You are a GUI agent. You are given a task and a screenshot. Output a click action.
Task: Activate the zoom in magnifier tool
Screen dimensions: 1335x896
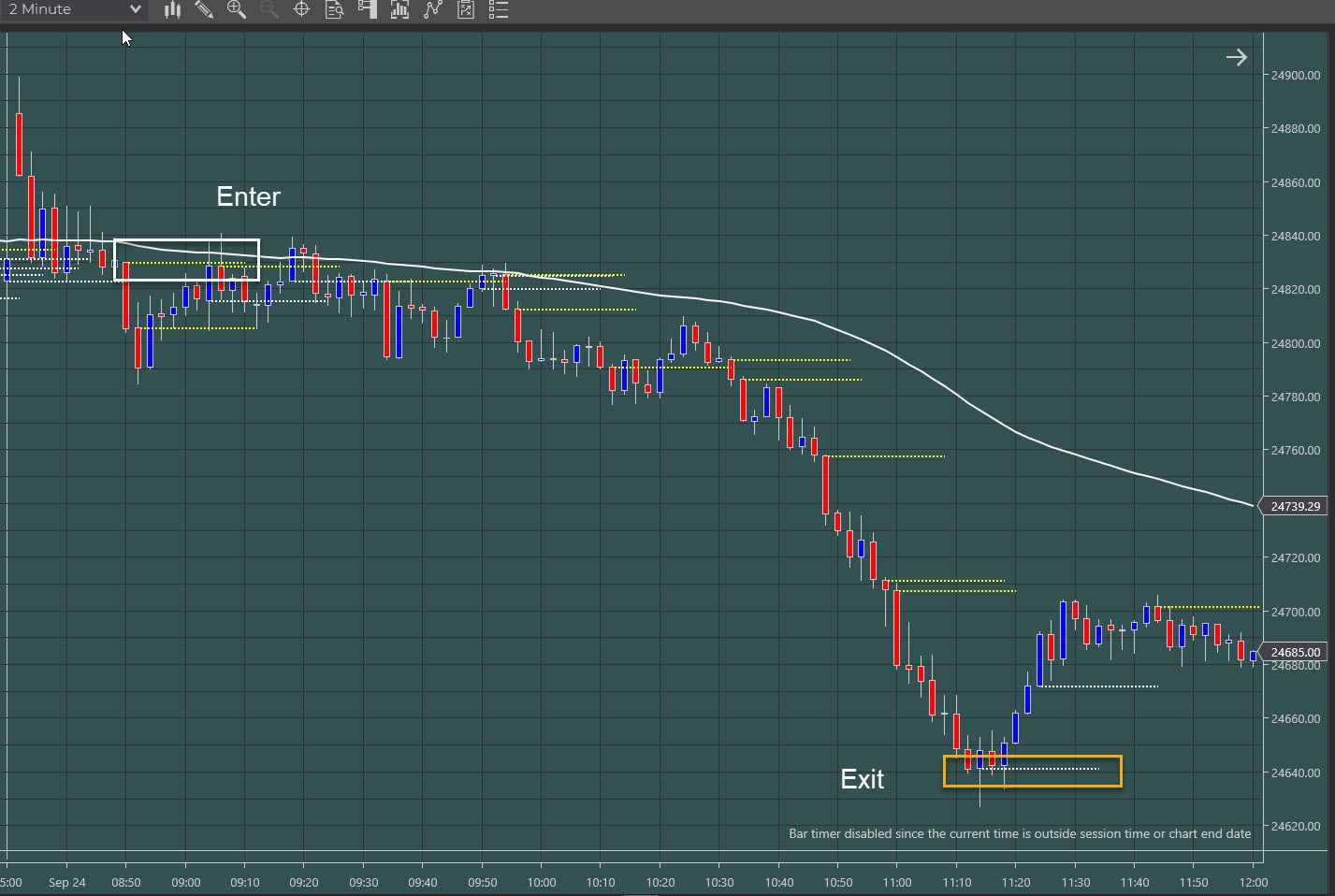pyautogui.click(x=237, y=10)
